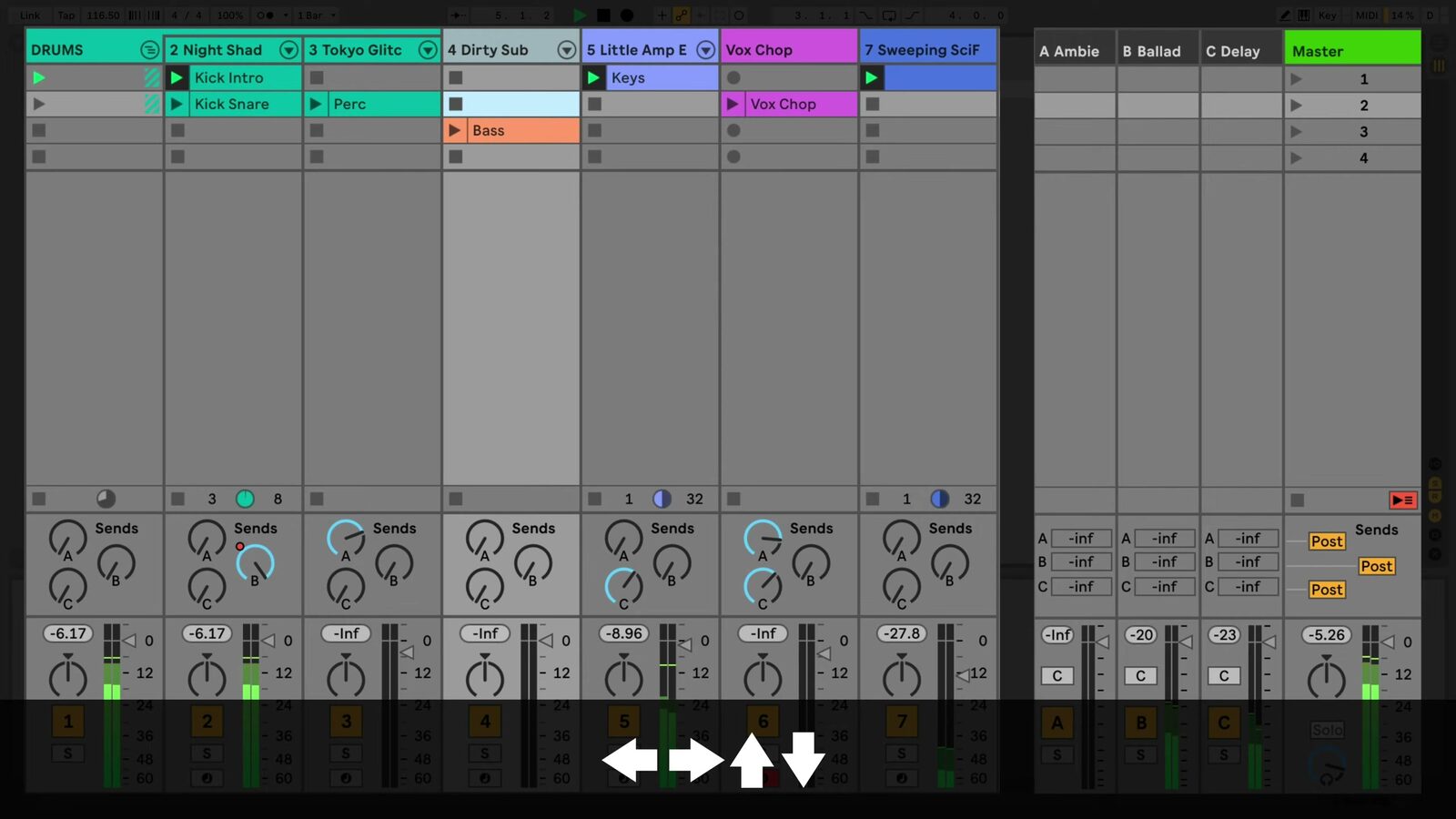Click the Master pan knob
Screen dimensions: 1456x819
1326,679
